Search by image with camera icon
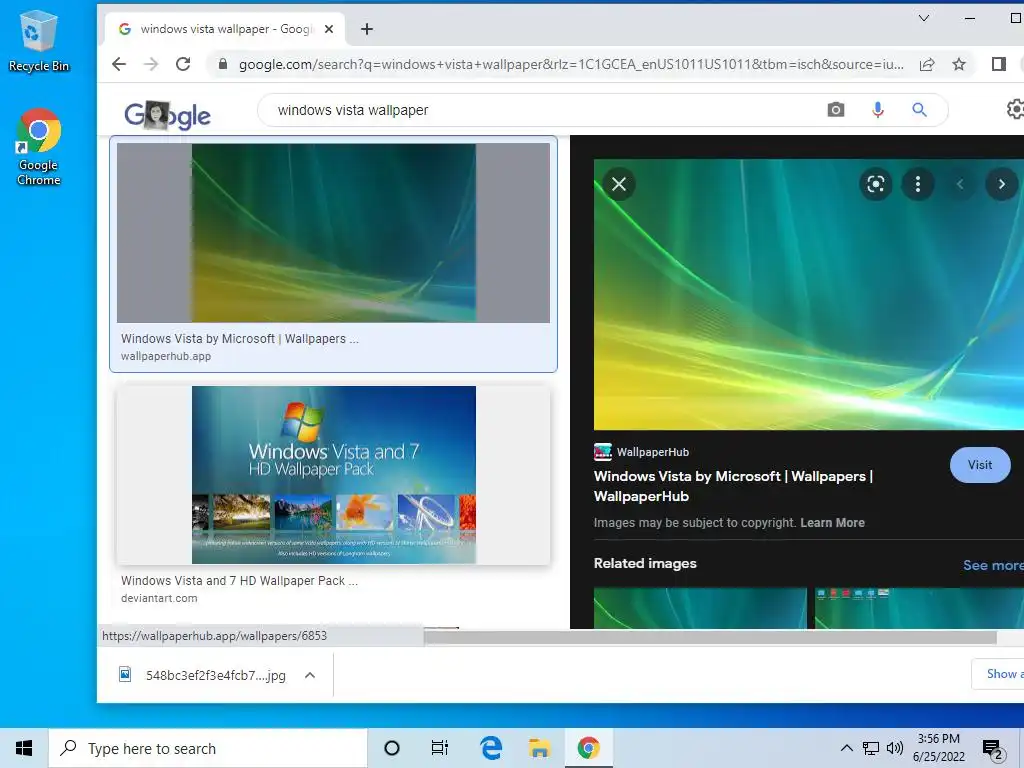The height and width of the screenshot is (768, 1024). coord(835,110)
